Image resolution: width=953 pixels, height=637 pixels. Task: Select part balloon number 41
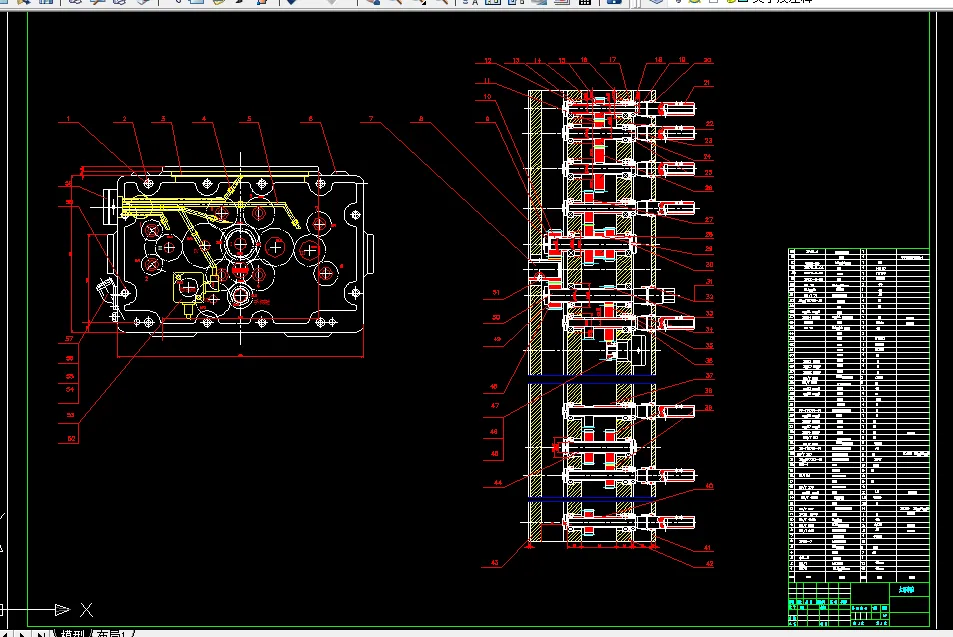(707, 548)
